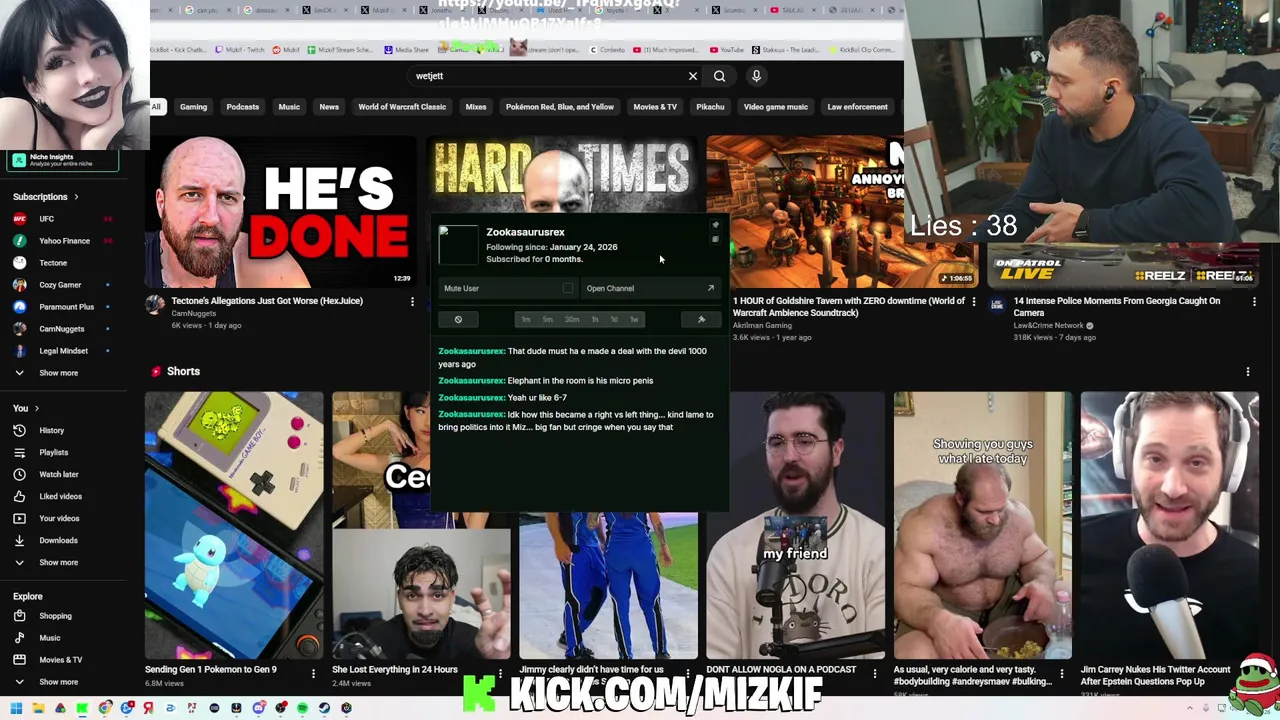Open Steam from the taskbar
Image resolution: width=1280 pixels, height=720 pixels.
324,708
